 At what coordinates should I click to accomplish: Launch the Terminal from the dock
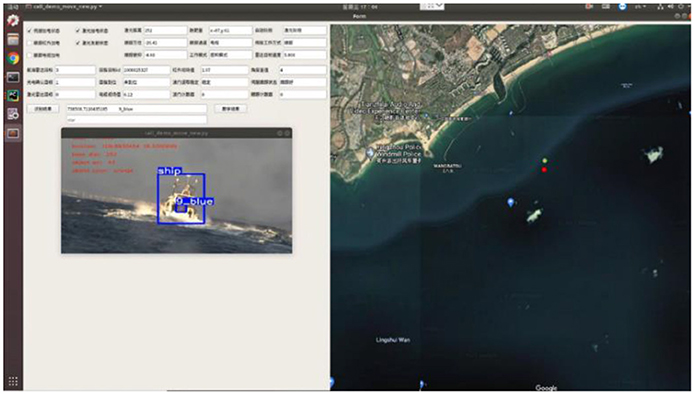[13, 77]
